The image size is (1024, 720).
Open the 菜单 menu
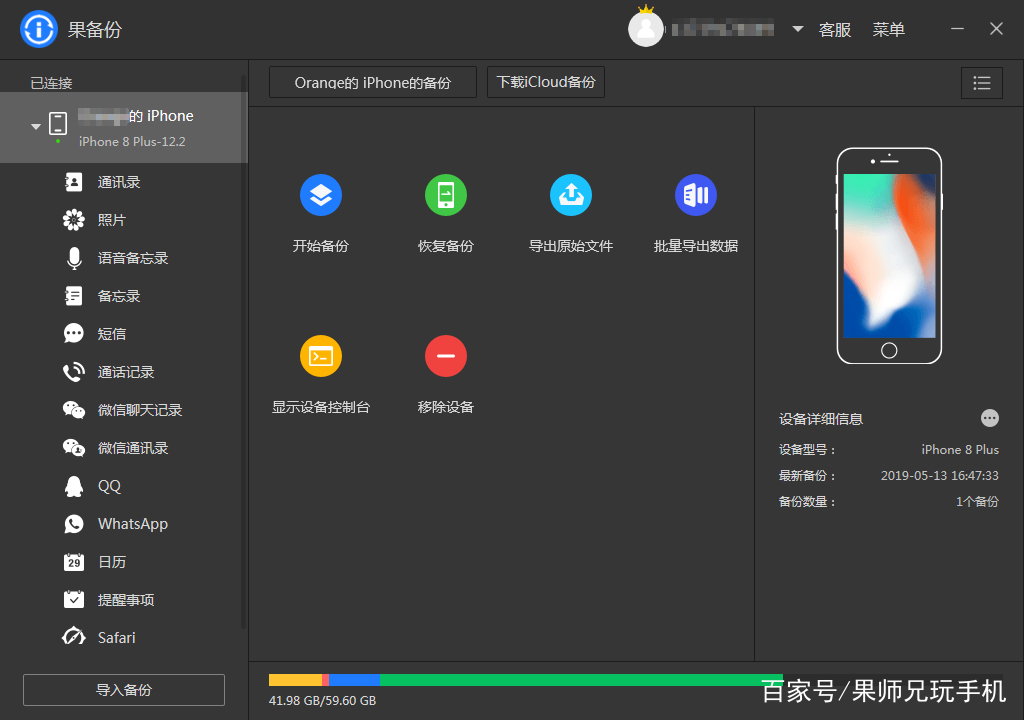coord(888,30)
